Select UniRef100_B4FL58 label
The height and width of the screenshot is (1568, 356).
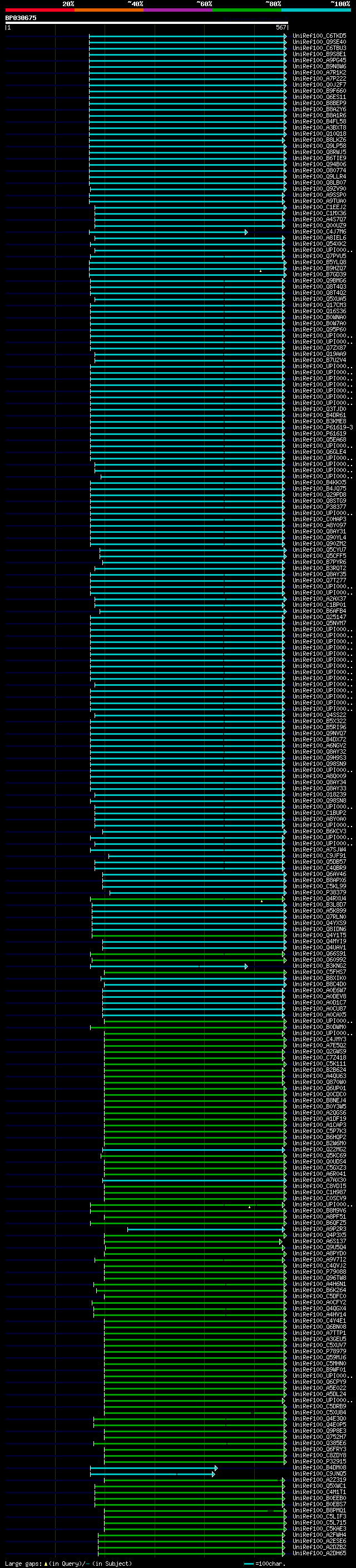[x=319, y=122]
